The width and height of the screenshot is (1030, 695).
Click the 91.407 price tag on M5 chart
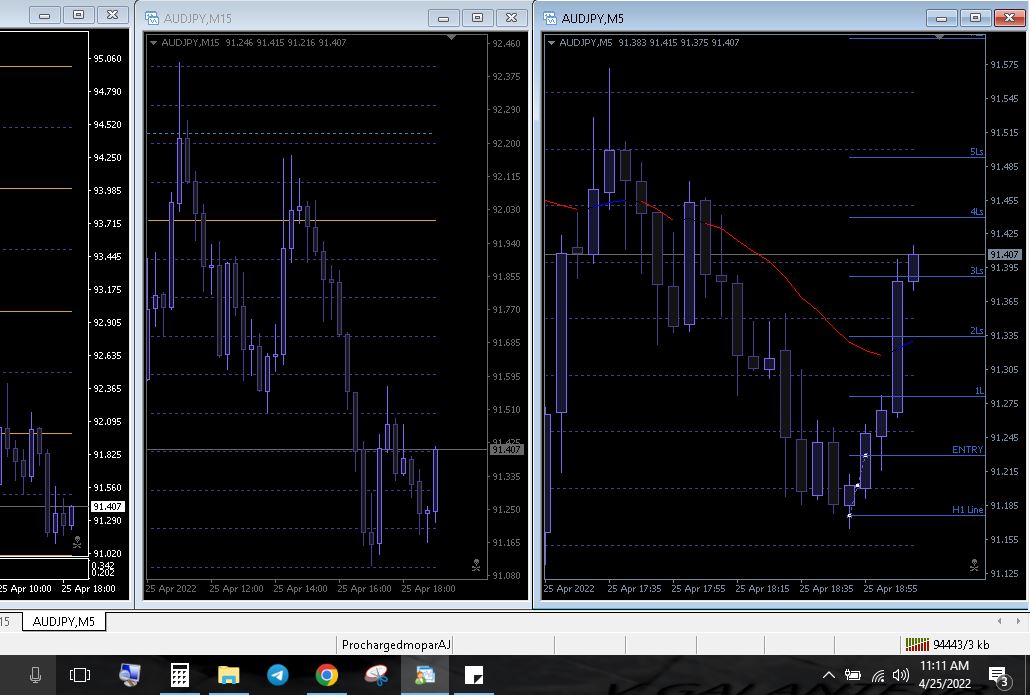tap(1004, 254)
